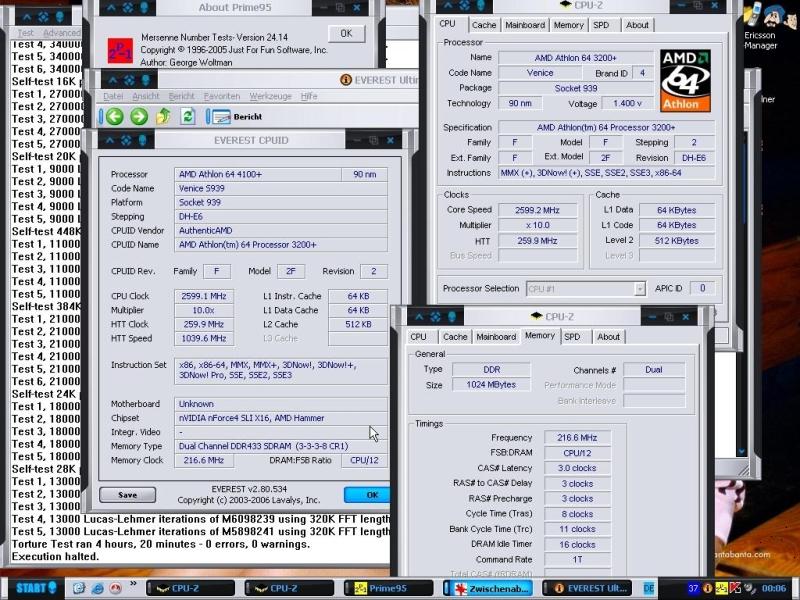Open Ansicht menu in EVEREST

(x=146, y=96)
